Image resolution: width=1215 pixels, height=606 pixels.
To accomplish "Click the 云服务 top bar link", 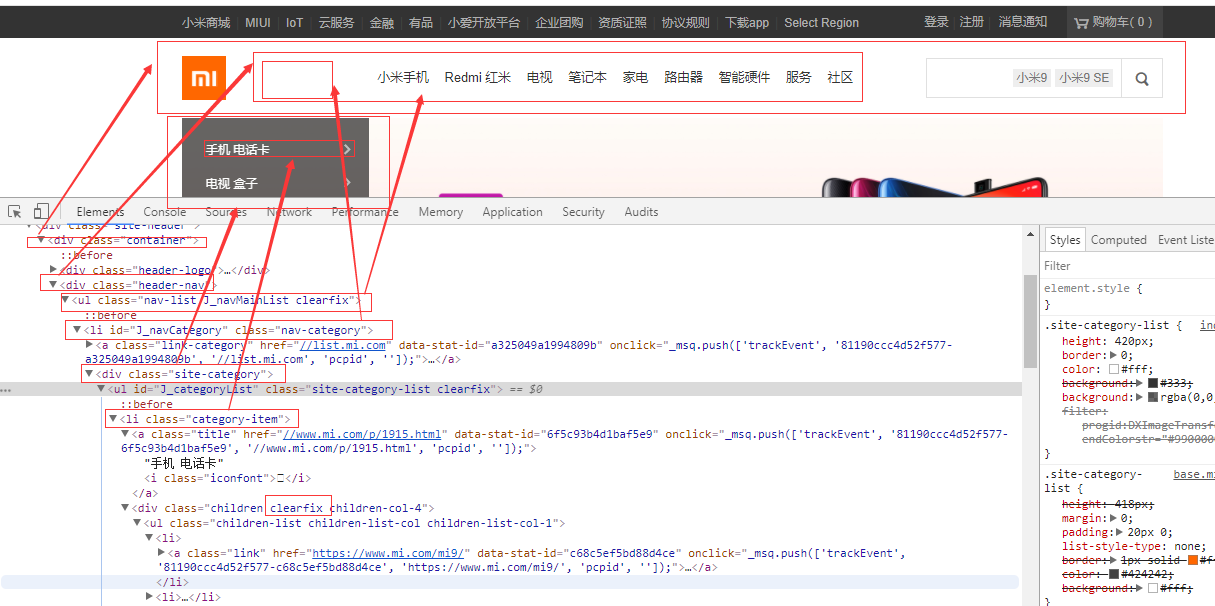I will point(336,22).
